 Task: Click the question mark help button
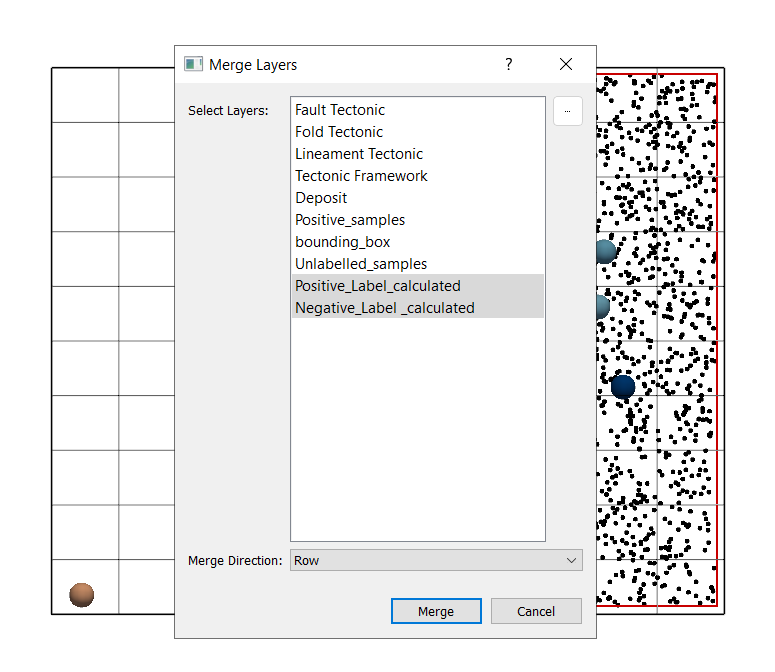pos(508,64)
